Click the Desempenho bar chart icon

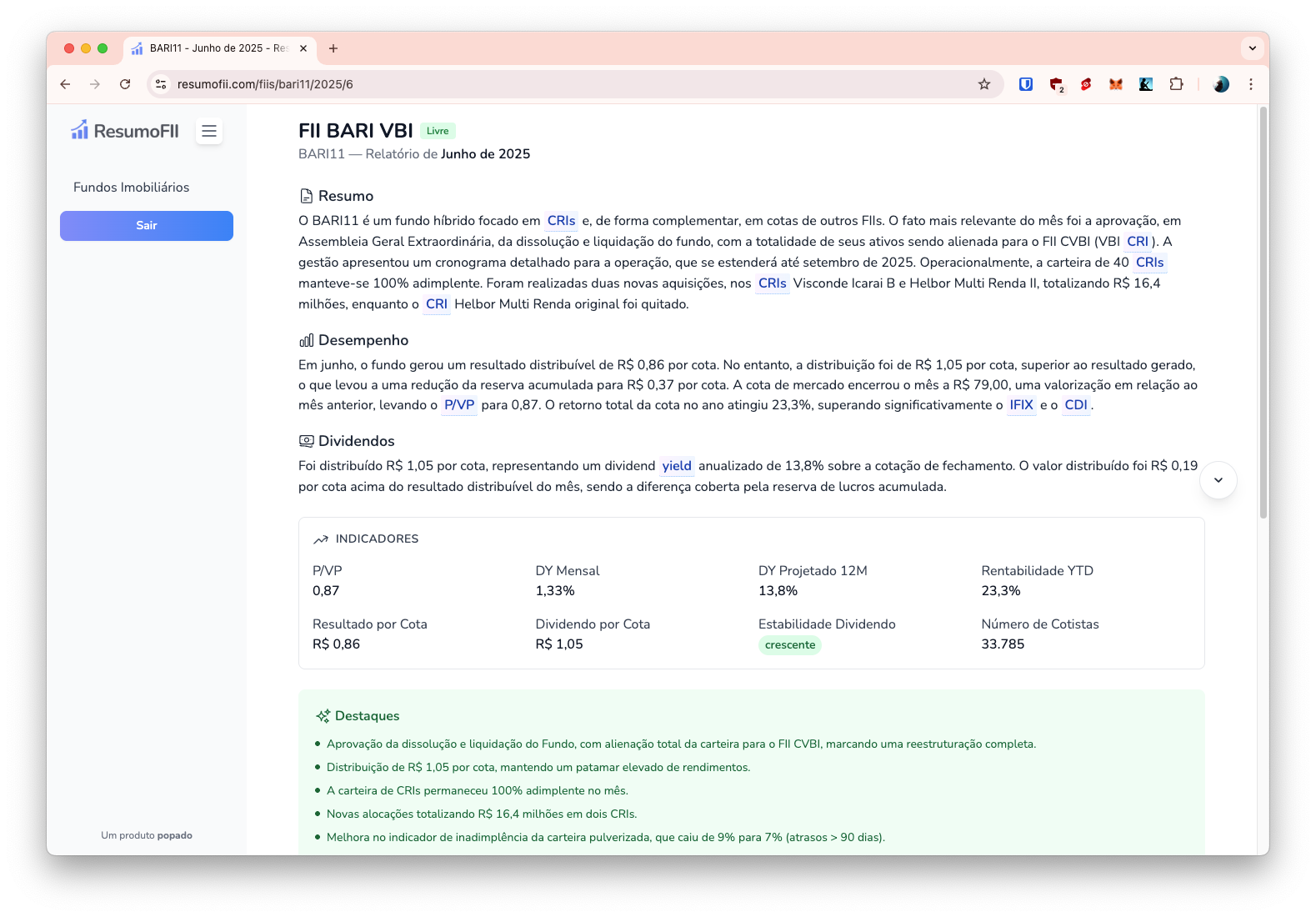[x=306, y=340]
